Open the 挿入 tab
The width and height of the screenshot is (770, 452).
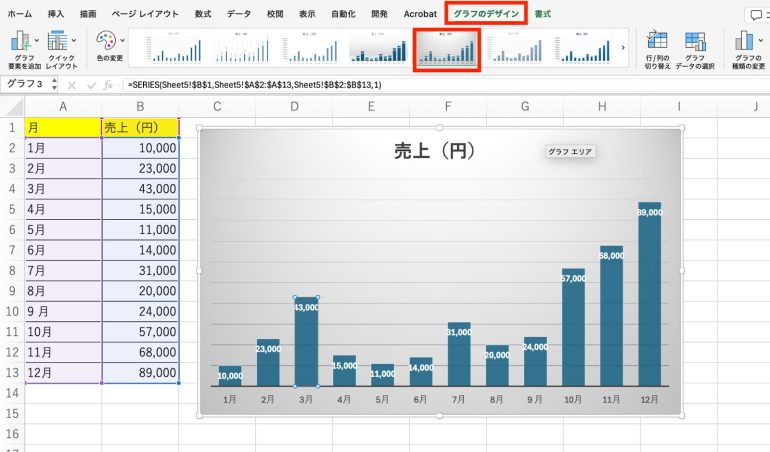tap(55, 14)
